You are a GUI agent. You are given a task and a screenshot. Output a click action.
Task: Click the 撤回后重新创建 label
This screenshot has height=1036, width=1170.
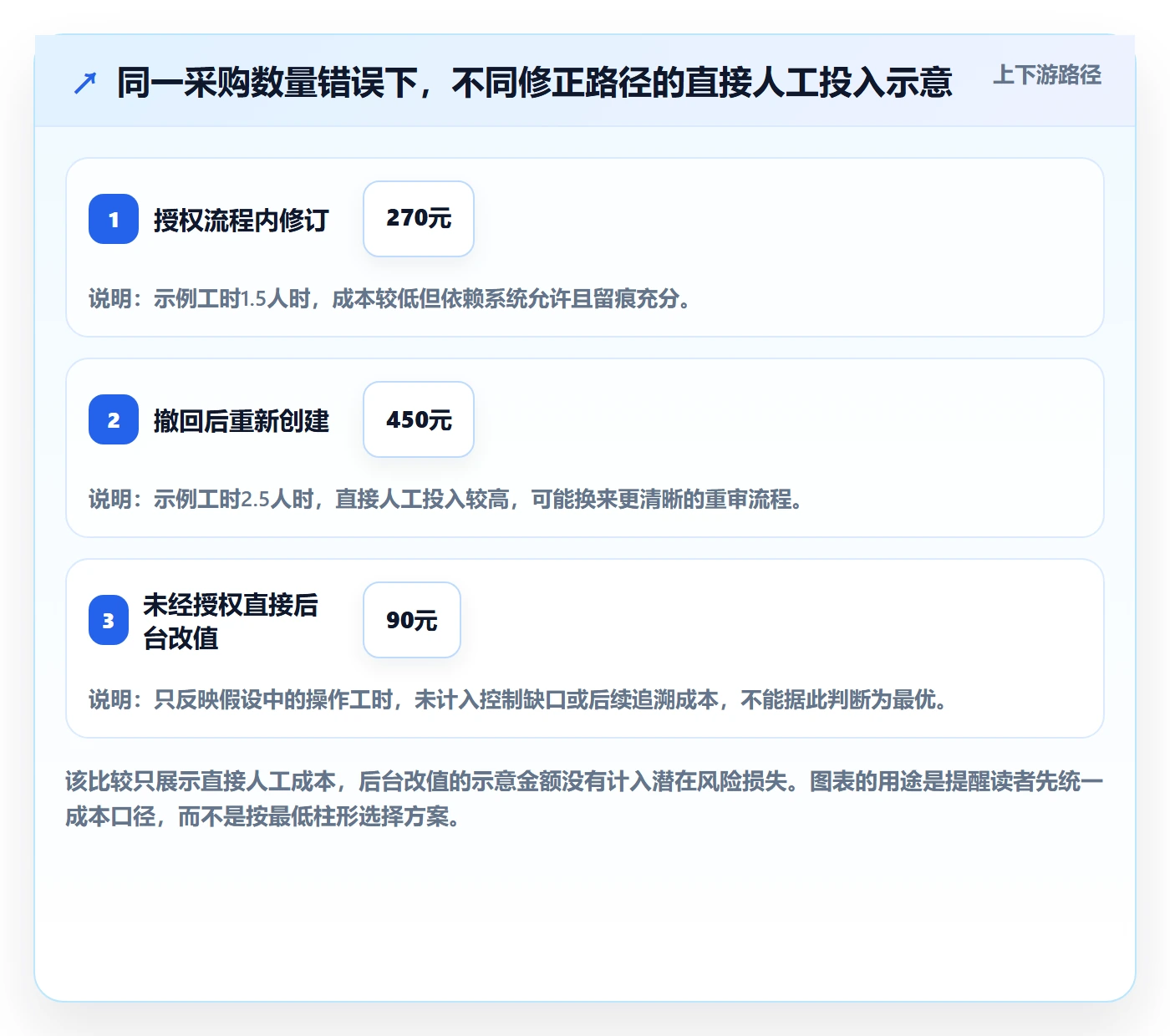(x=241, y=420)
